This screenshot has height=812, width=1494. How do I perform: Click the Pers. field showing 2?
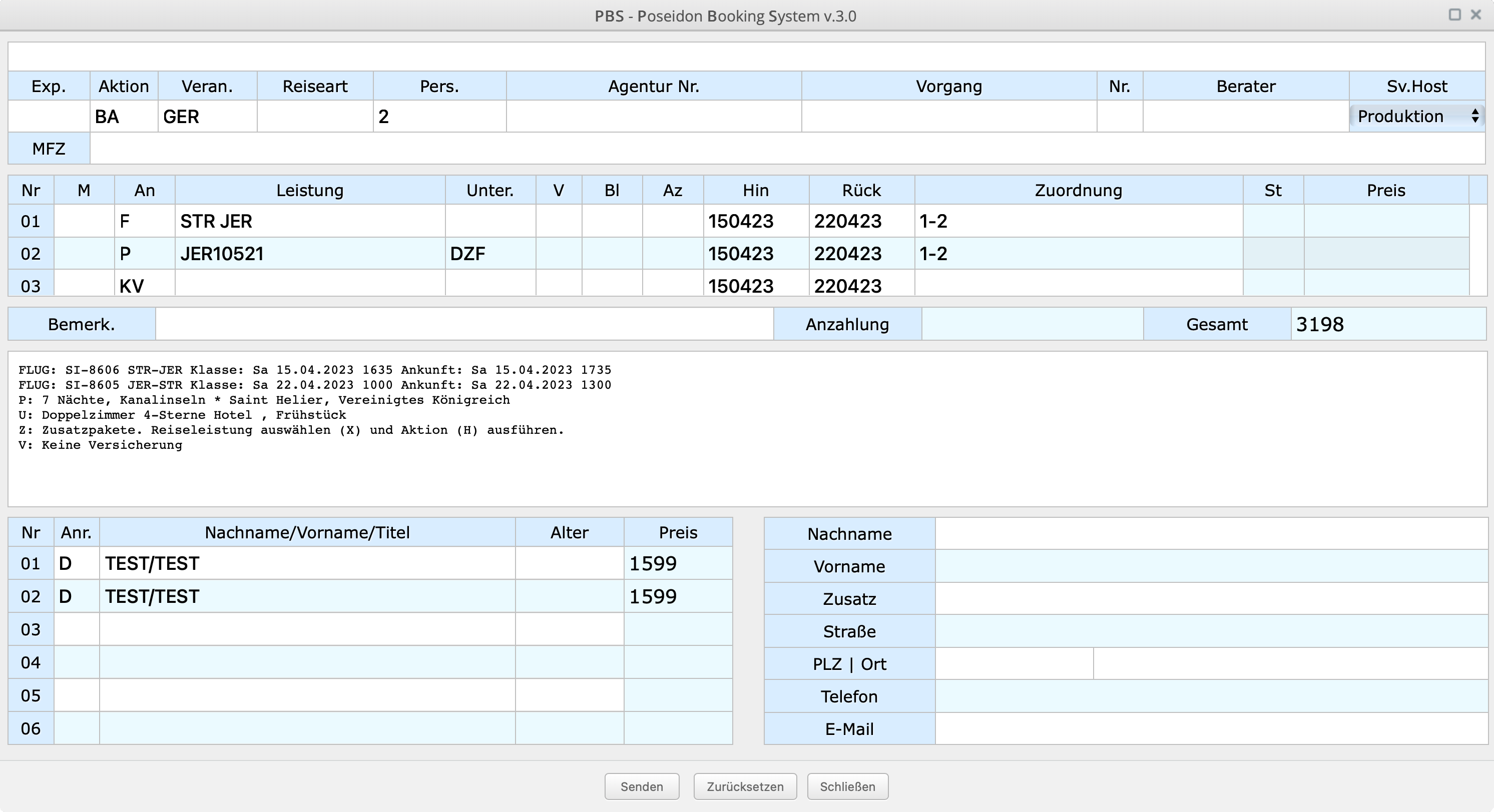point(439,117)
